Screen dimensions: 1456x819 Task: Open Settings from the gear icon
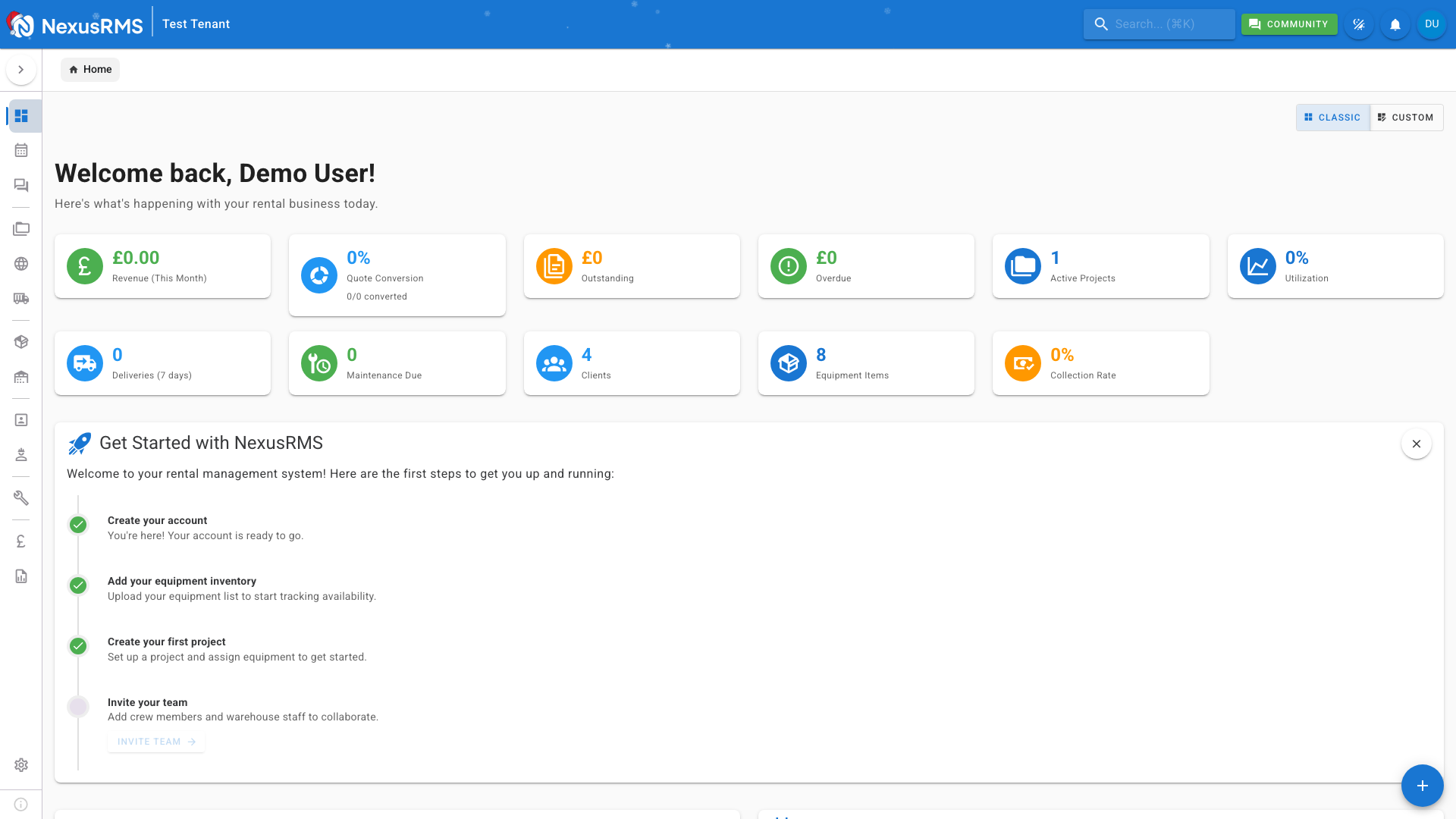click(21, 764)
